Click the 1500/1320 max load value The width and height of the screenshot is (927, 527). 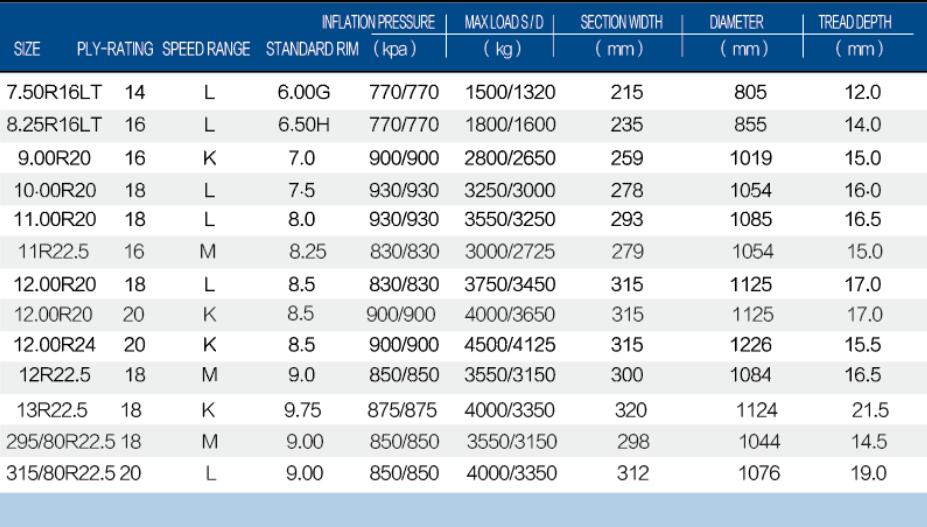pos(510,93)
